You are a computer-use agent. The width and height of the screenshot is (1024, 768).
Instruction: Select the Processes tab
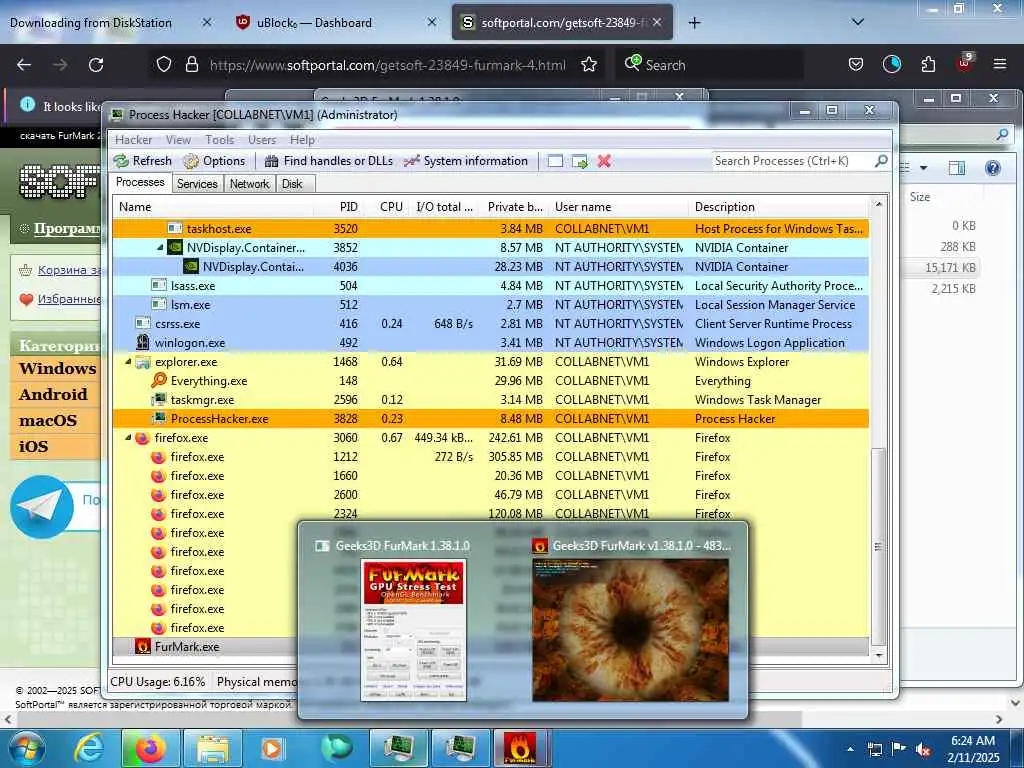pos(140,182)
